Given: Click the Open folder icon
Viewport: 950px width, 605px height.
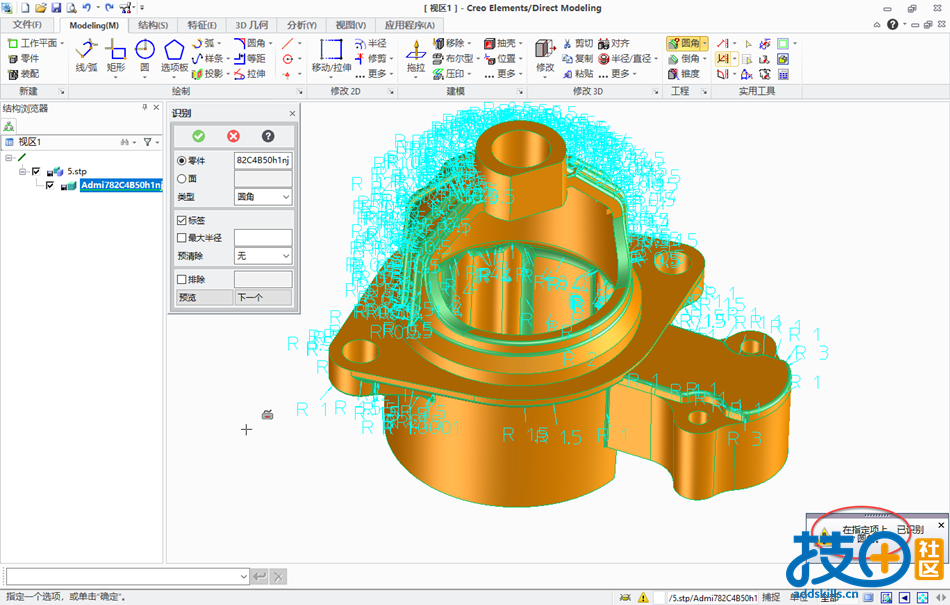Looking at the screenshot, I should pos(41,8).
